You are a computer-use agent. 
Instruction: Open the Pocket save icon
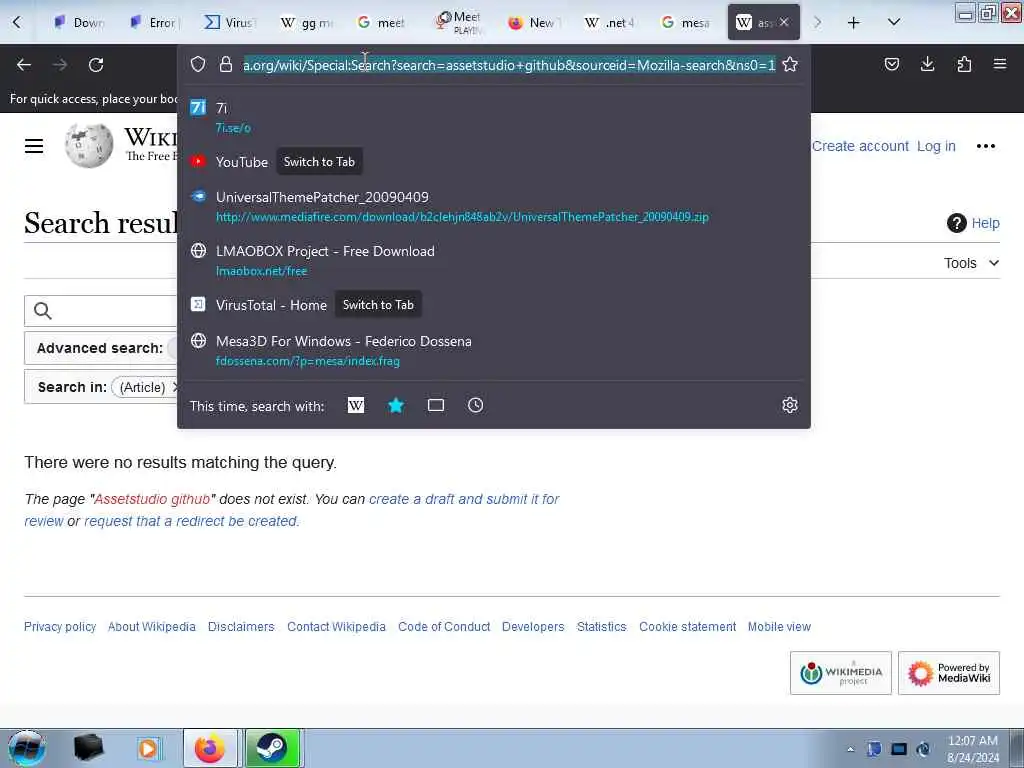[x=891, y=64]
